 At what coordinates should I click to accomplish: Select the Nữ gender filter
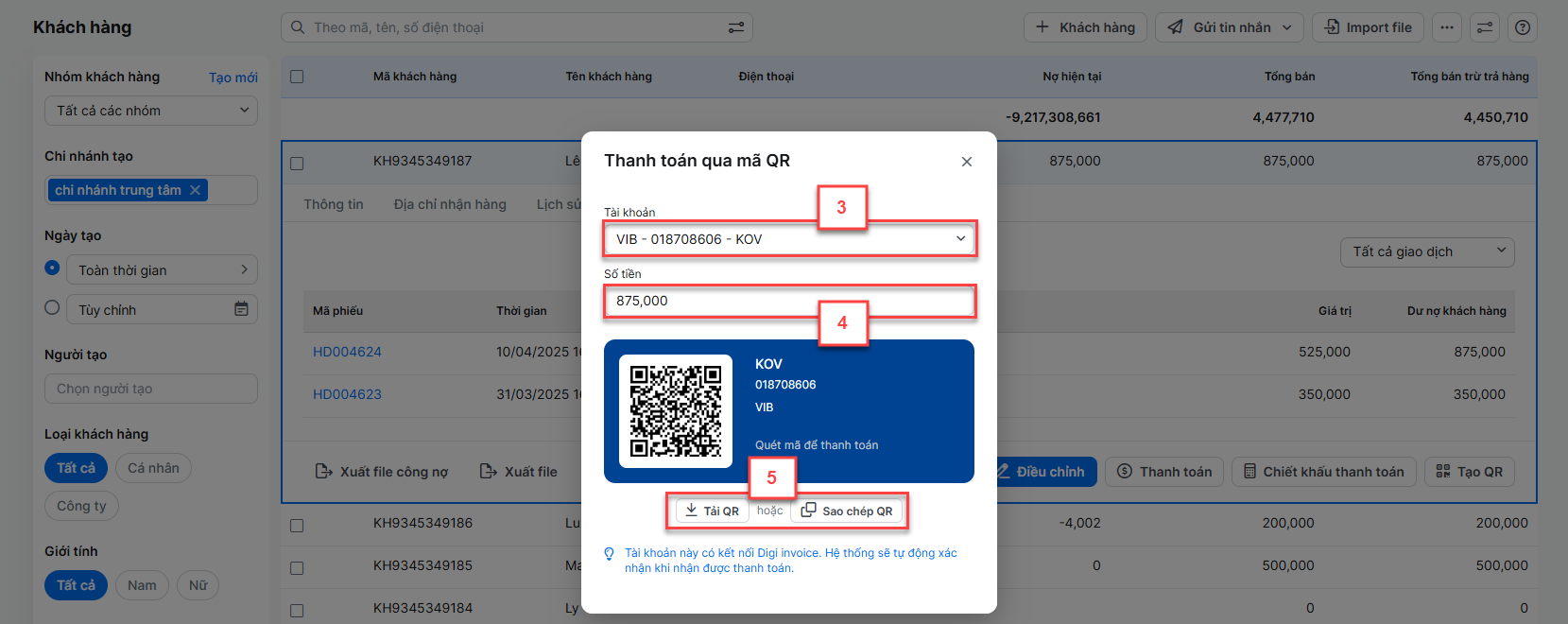(198, 585)
